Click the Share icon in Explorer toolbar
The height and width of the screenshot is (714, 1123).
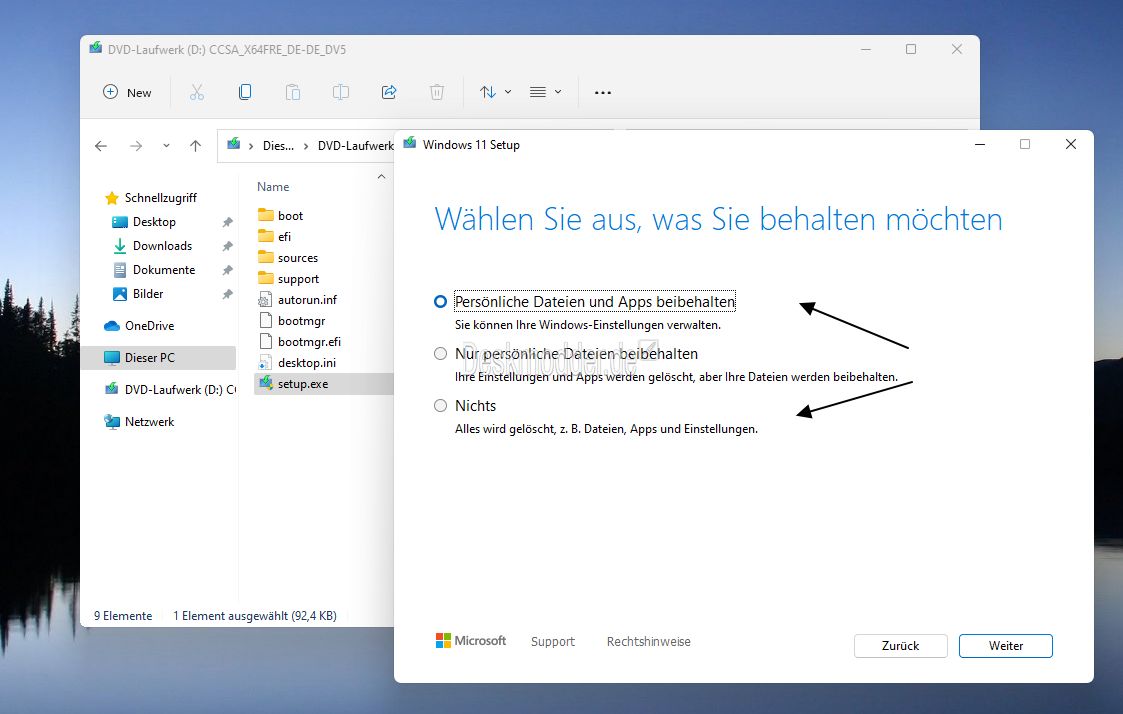pos(389,92)
